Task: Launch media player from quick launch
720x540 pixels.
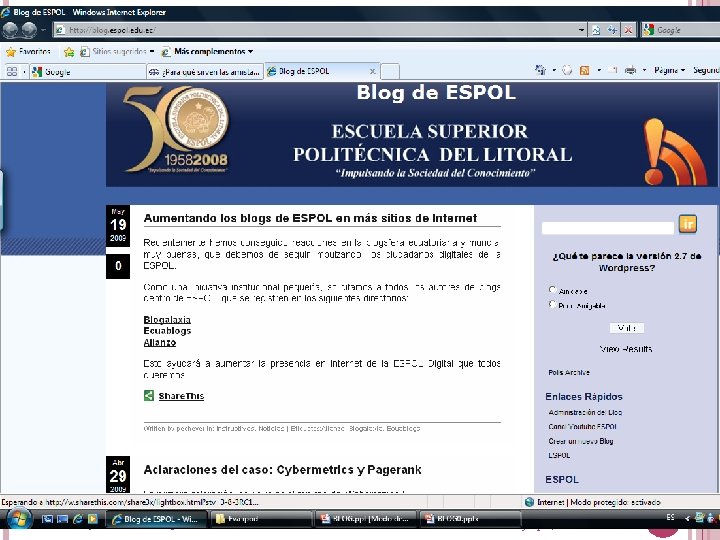Action: [x=93, y=519]
